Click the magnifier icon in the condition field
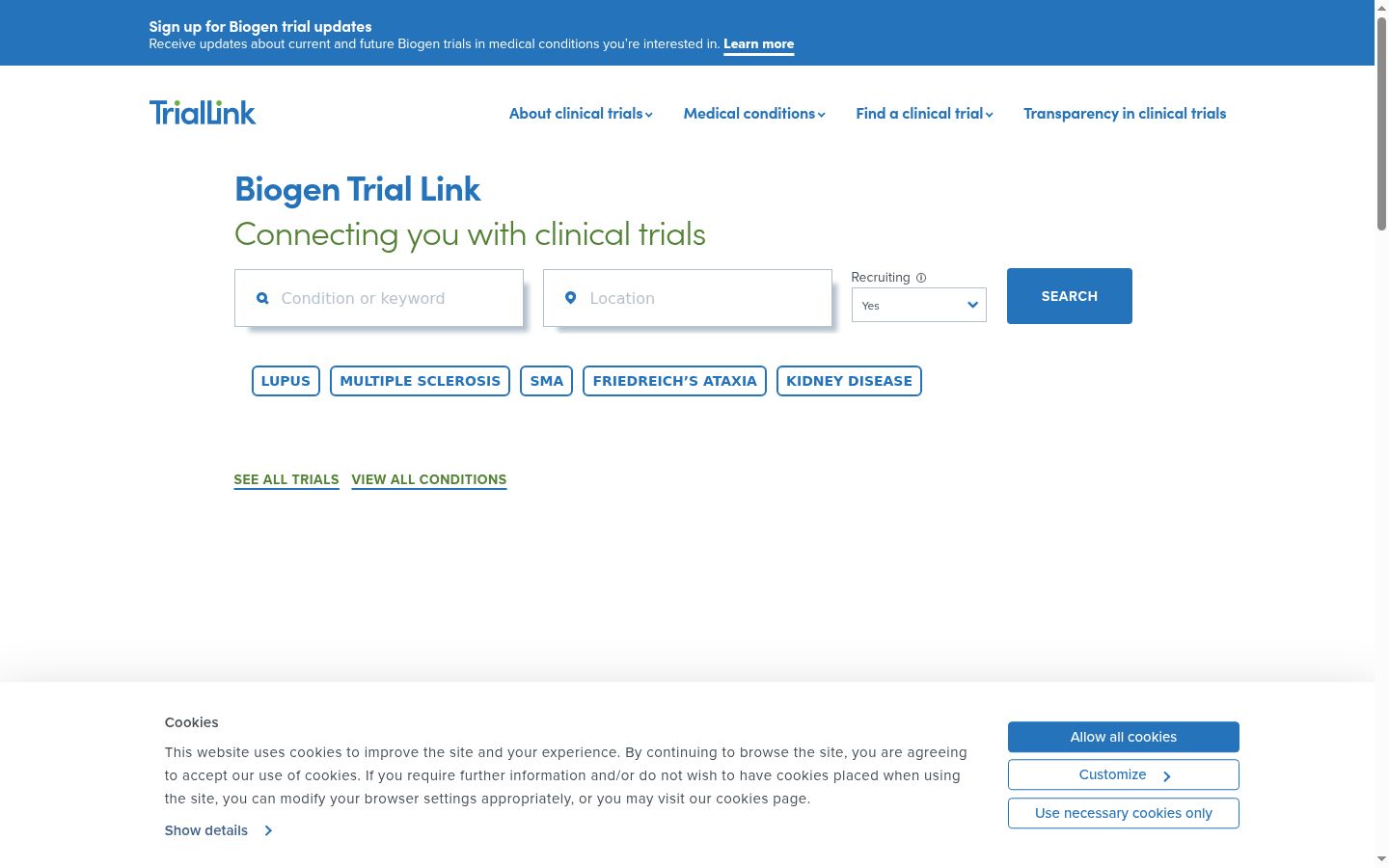This screenshot has width=1389, height=868. tap(262, 299)
